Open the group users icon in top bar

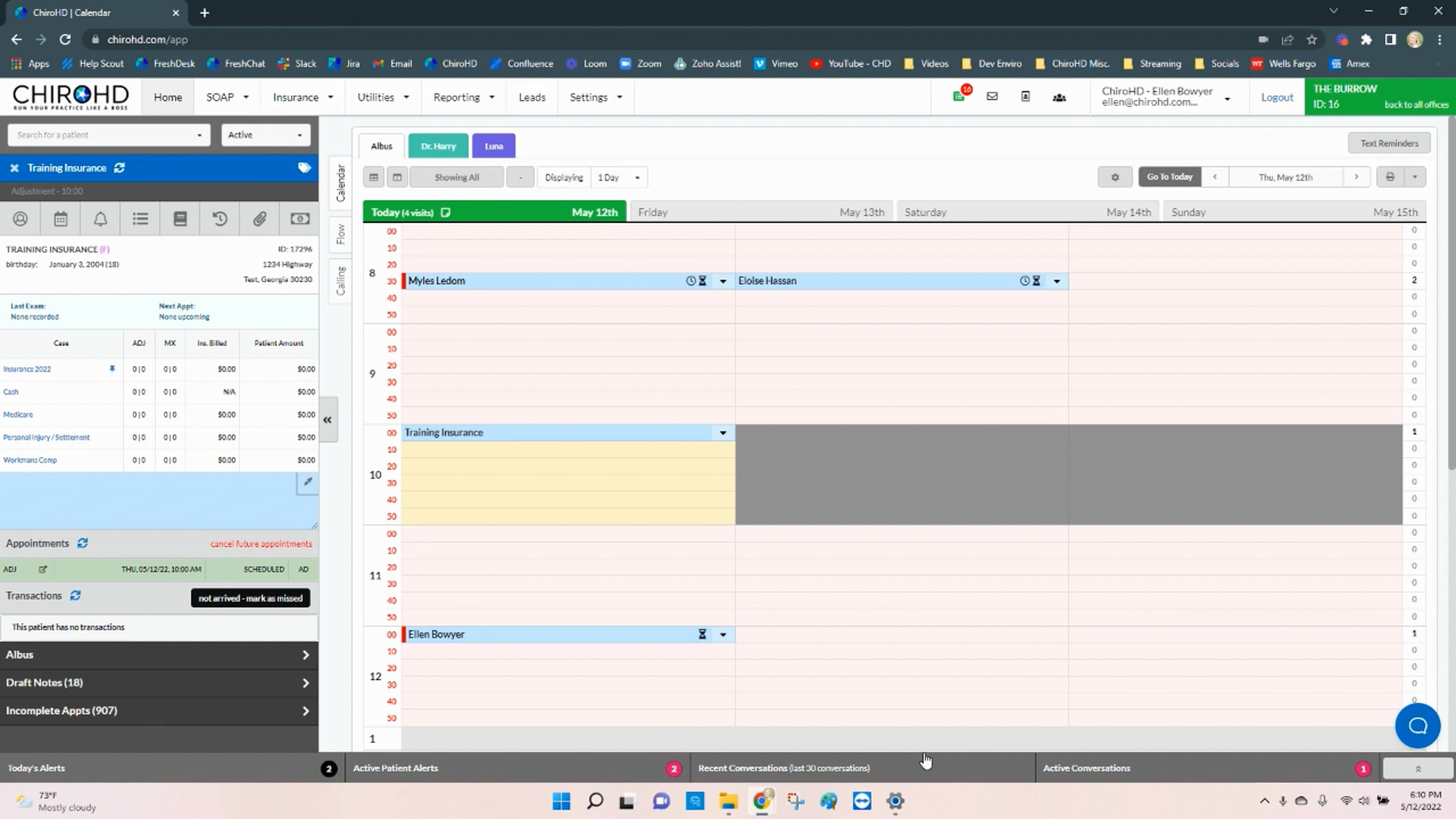(1059, 97)
